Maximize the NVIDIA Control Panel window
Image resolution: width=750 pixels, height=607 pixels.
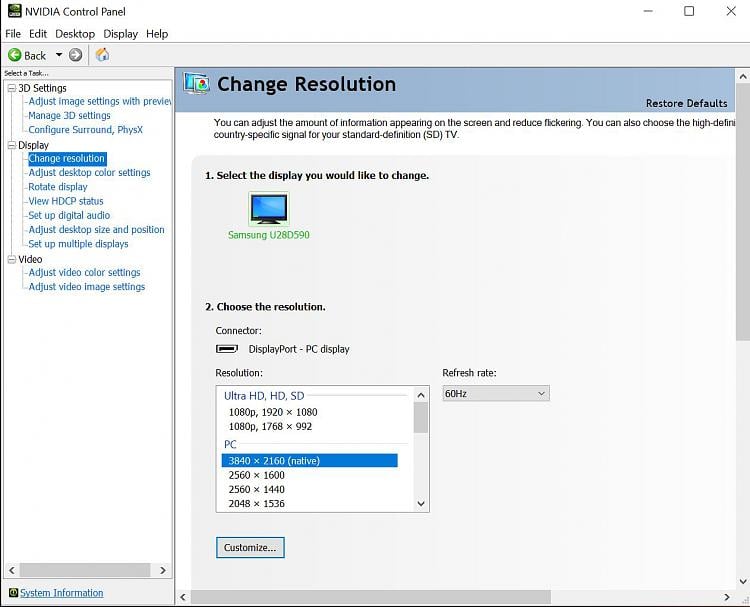[x=689, y=11]
